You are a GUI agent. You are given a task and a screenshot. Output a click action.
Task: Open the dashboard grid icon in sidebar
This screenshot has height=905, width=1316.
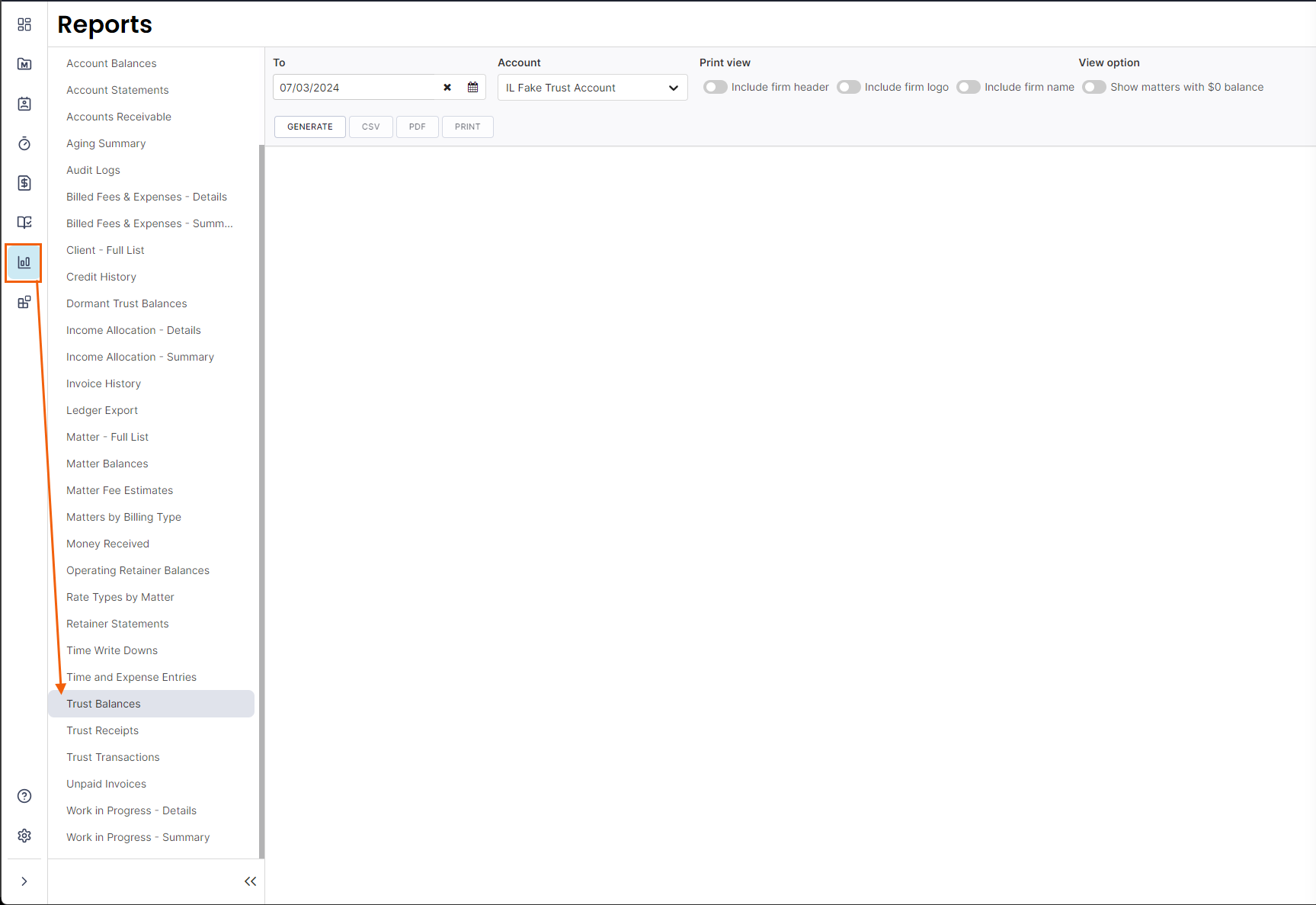pyautogui.click(x=24, y=24)
